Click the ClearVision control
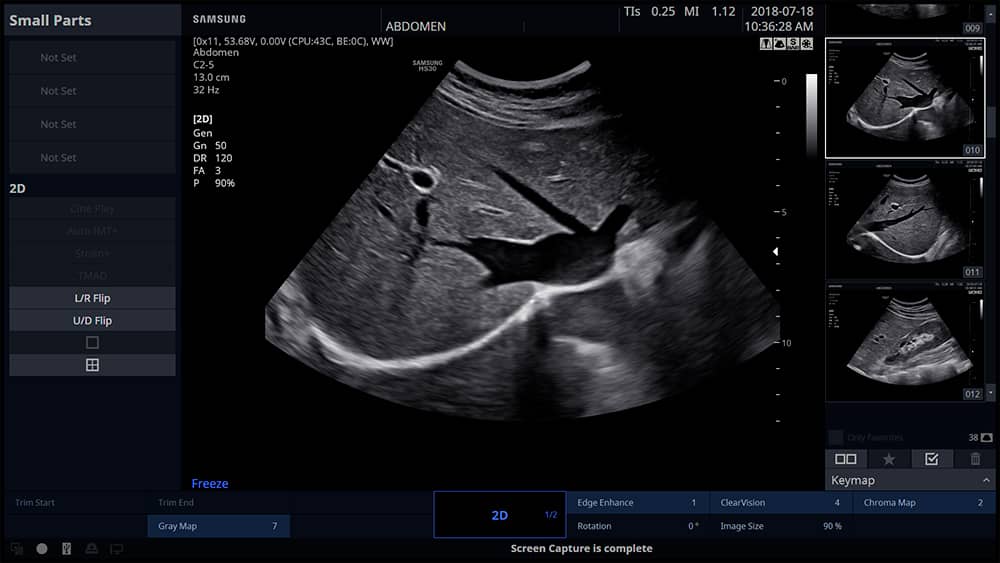The image size is (1000, 563). [780, 503]
